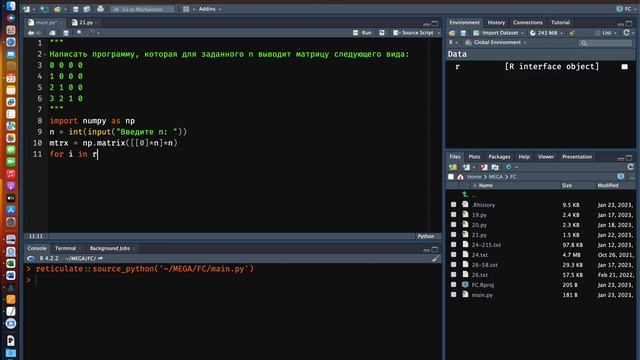This screenshot has height=360, width=640.
Task: Click the MEGA breadcrumb link
Action: click(496, 177)
